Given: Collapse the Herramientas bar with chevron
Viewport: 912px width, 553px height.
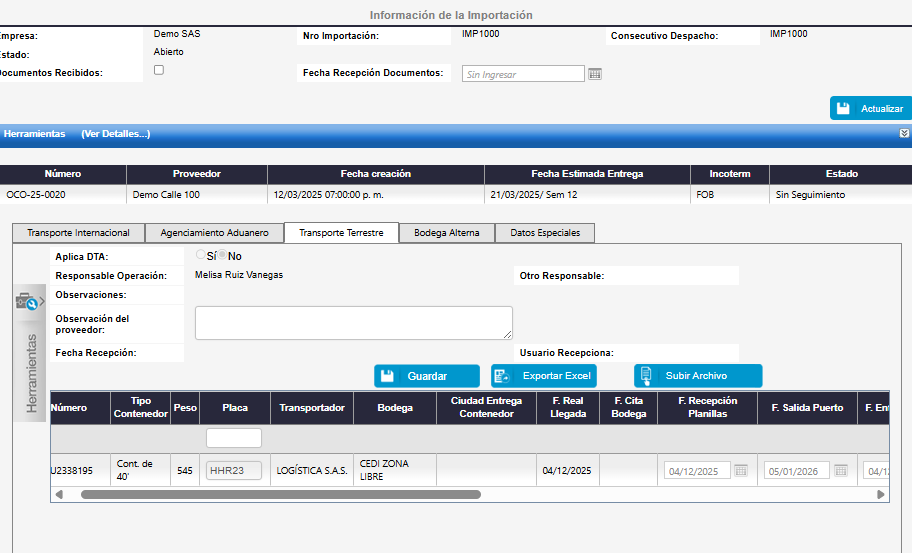Looking at the screenshot, I should [x=904, y=133].
